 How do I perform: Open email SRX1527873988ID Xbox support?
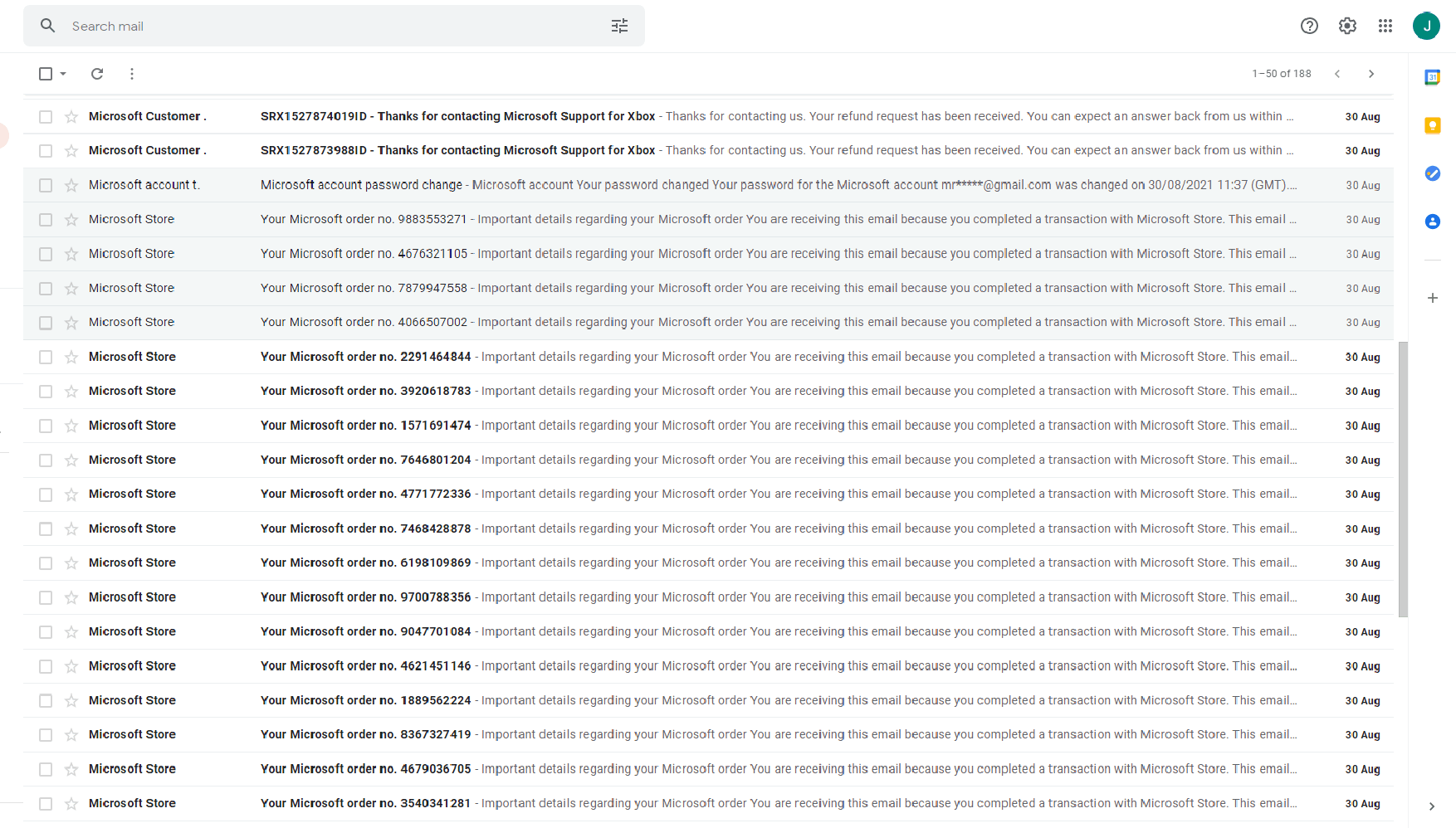pyautogui.click(x=708, y=151)
